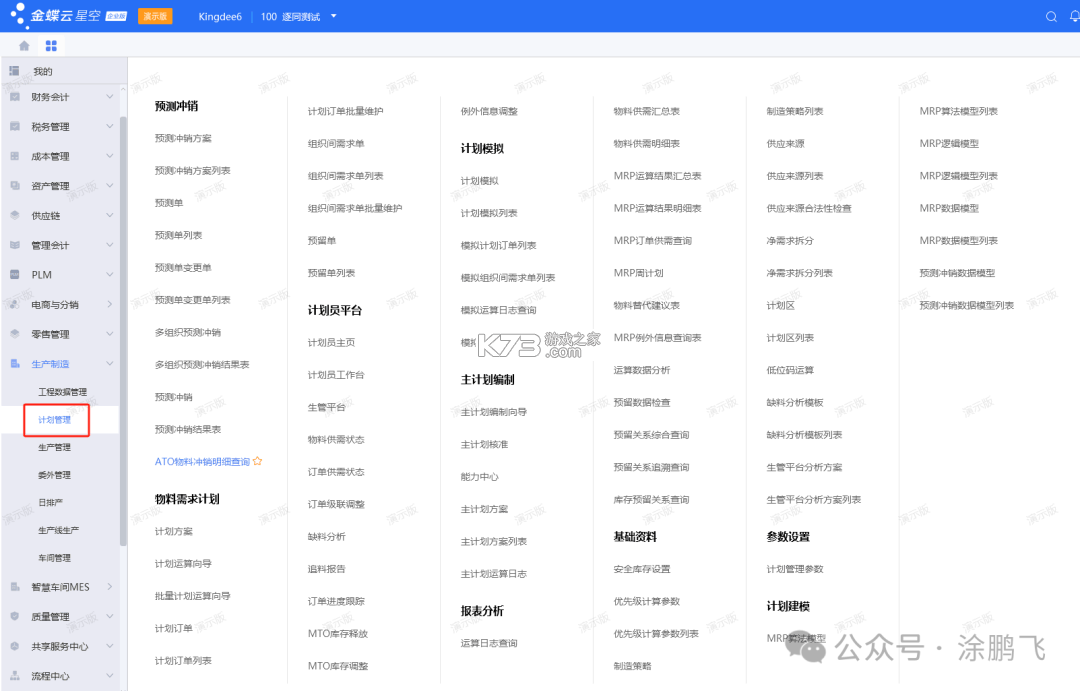Expand the 税务管理 chevron

110,126
